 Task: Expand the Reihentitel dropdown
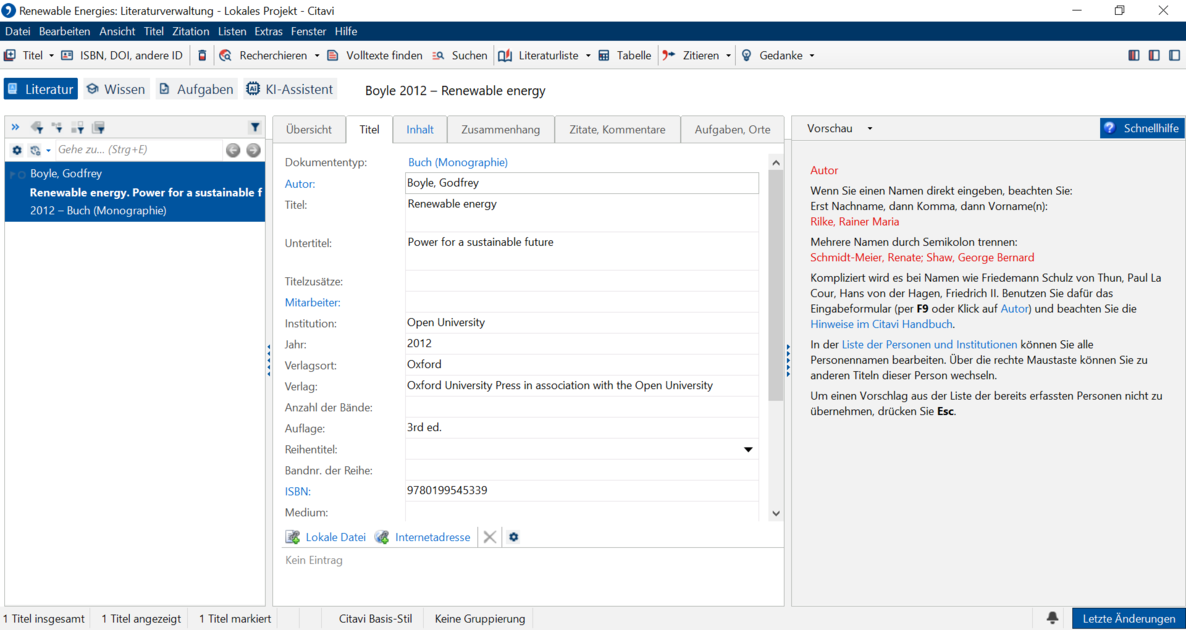point(748,449)
